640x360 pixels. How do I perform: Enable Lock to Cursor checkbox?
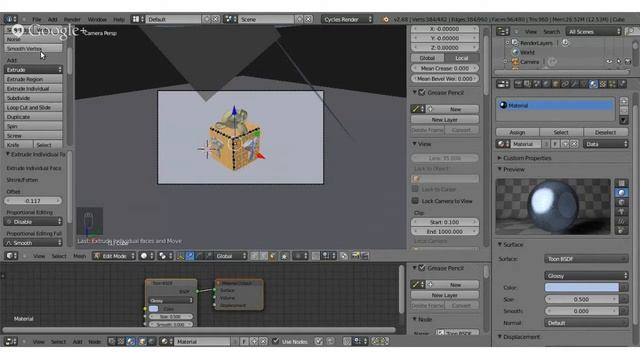pos(415,189)
